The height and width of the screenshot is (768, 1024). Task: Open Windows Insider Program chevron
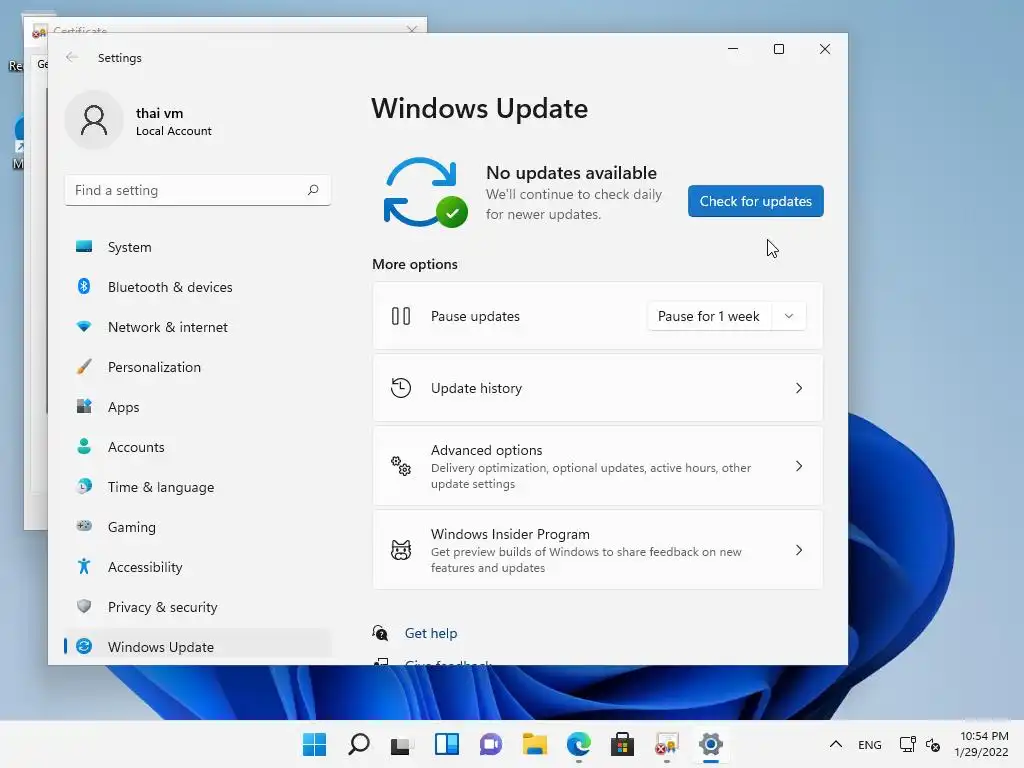[x=799, y=550]
